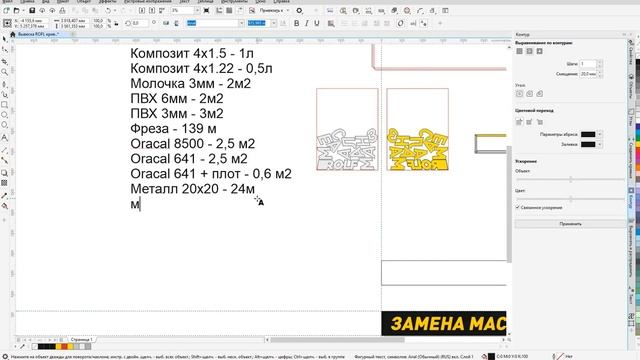Select the Artistic Media tool
640x360 pixels.
tap(4, 94)
